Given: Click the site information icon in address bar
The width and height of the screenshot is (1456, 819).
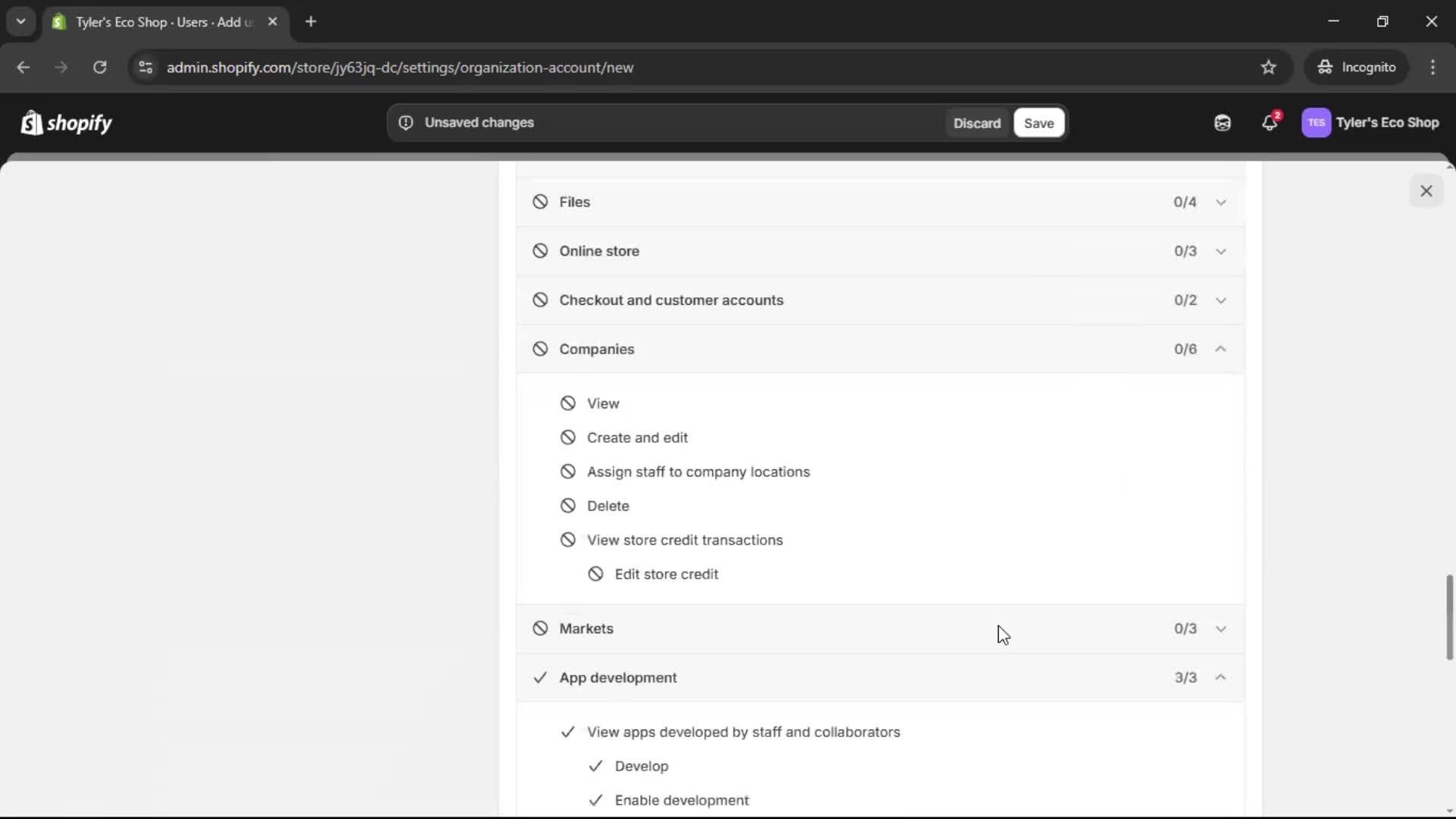Looking at the screenshot, I should tap(145, 67).
